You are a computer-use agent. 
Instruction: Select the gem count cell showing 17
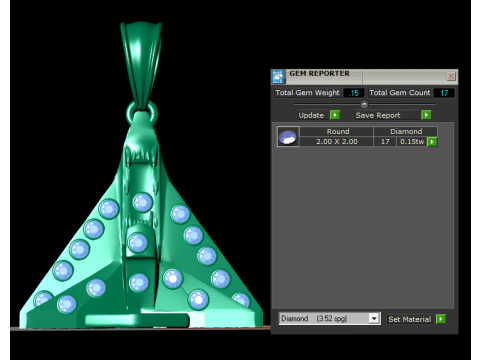[385, 142]
